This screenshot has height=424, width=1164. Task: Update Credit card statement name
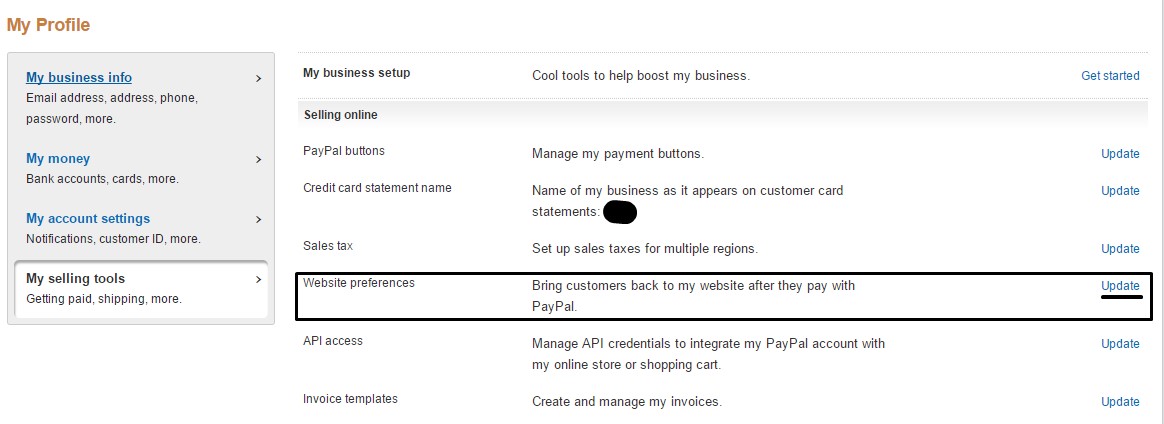tap(1120, 191)
